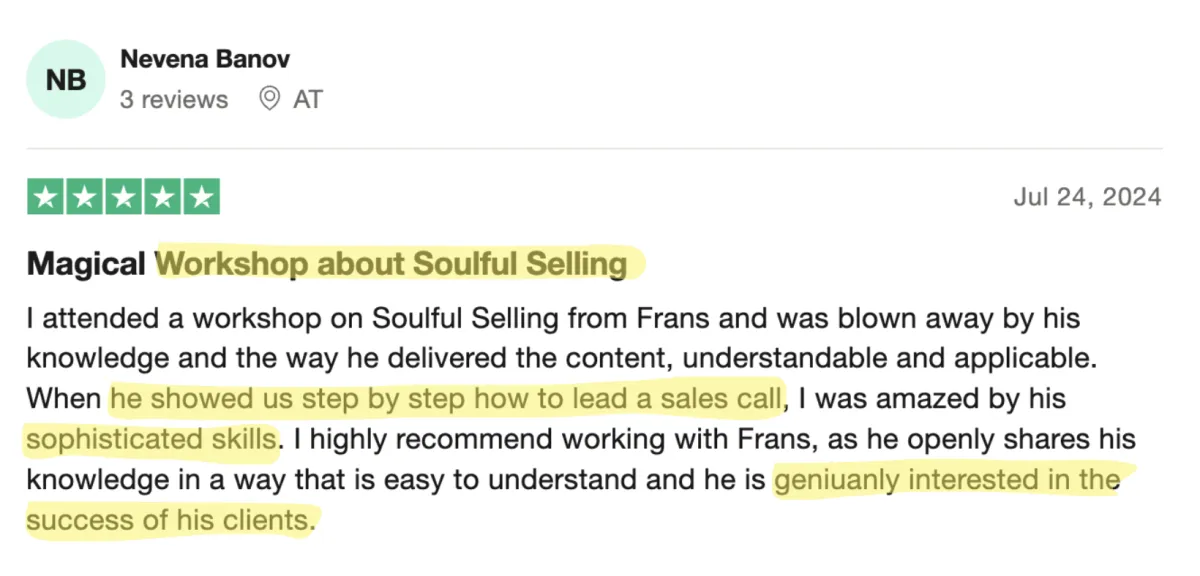Screen dimensions: 1200x576
Task: Click the divider line under reviewer info
Action: tap(594, 149)
